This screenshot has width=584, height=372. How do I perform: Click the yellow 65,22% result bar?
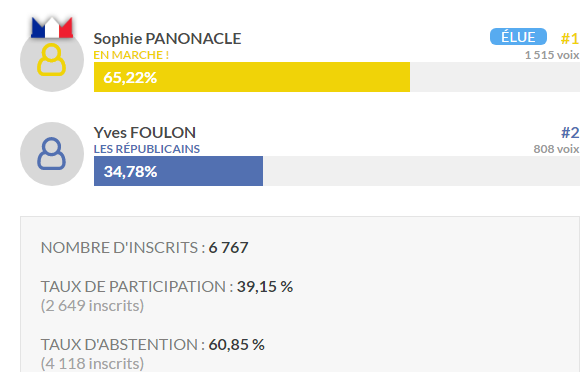pos(252,77)
